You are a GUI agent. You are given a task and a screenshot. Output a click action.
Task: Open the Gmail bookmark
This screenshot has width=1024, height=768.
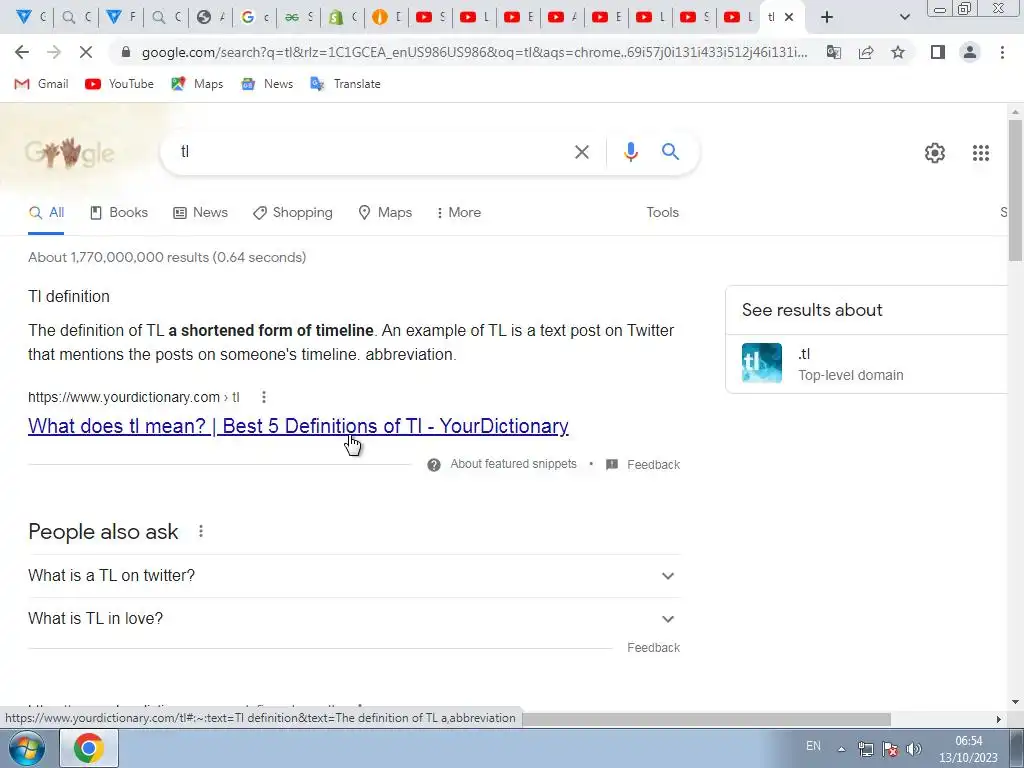tap(41, 84)
